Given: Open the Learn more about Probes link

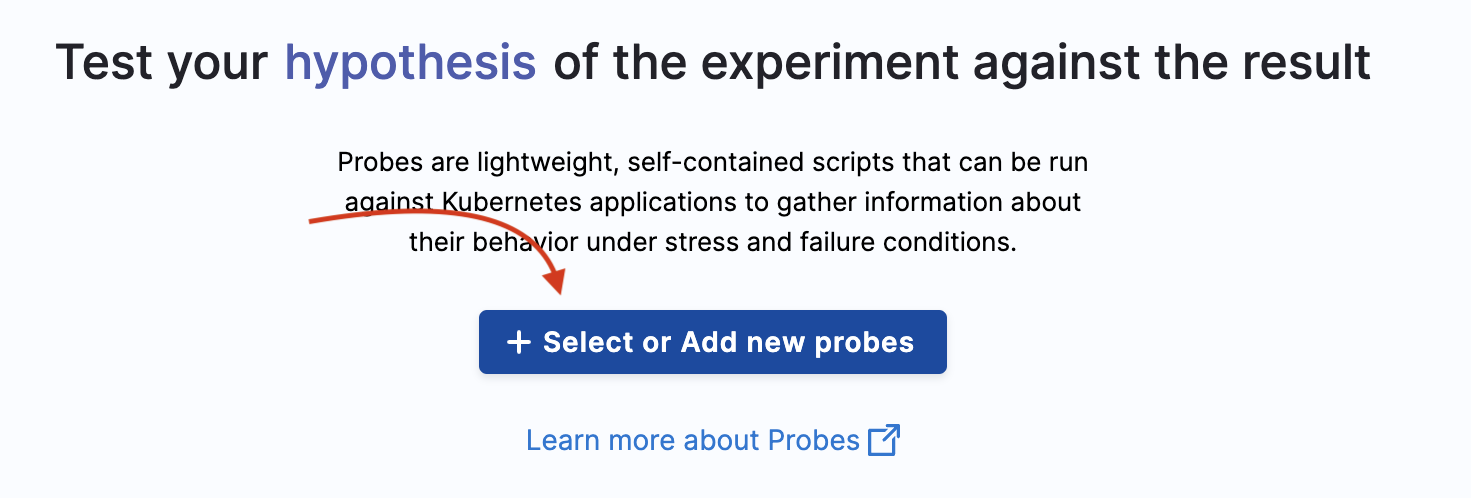Looking at the screenshot, I should 693,441.
